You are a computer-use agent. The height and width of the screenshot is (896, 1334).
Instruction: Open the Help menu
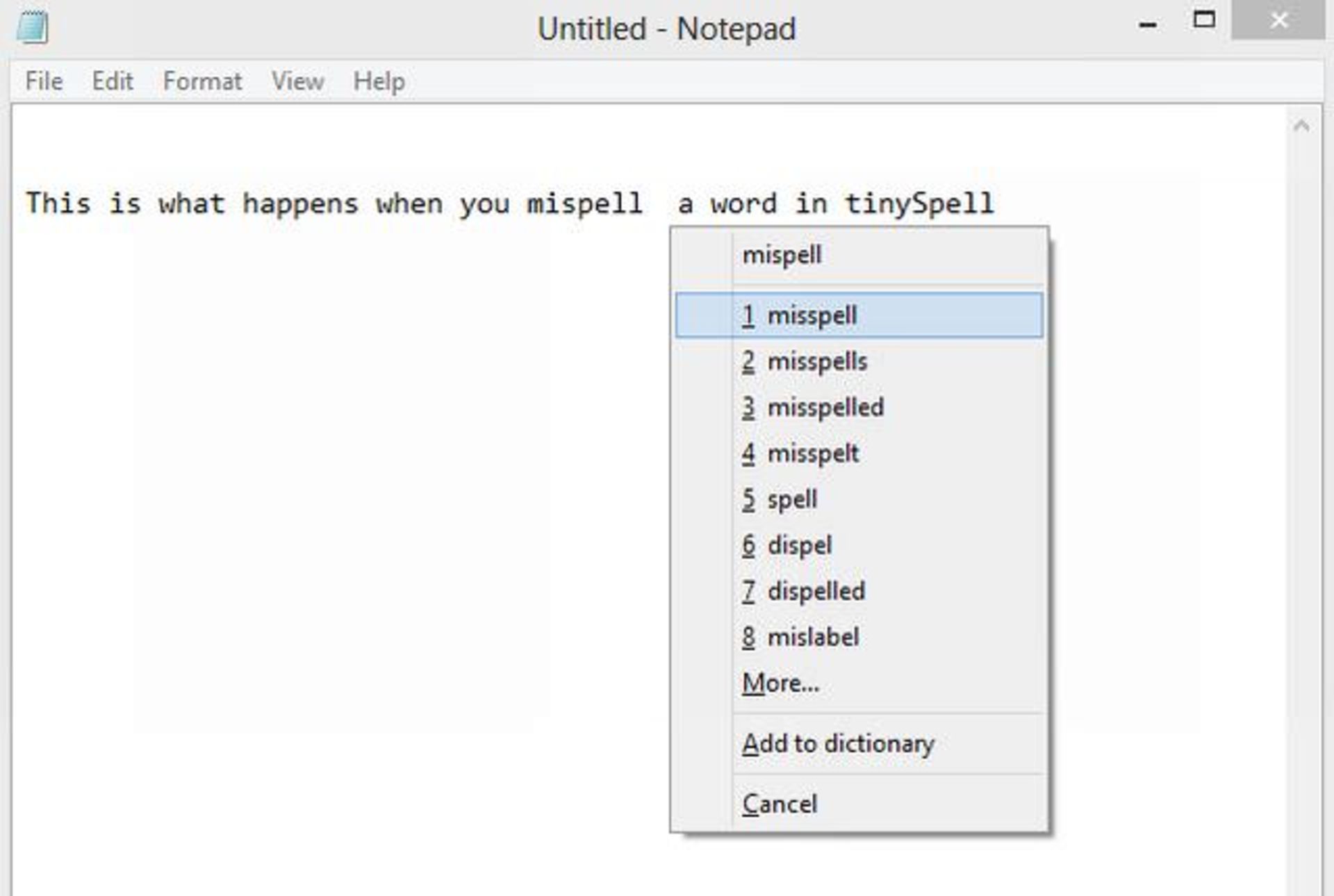[379, 81]
